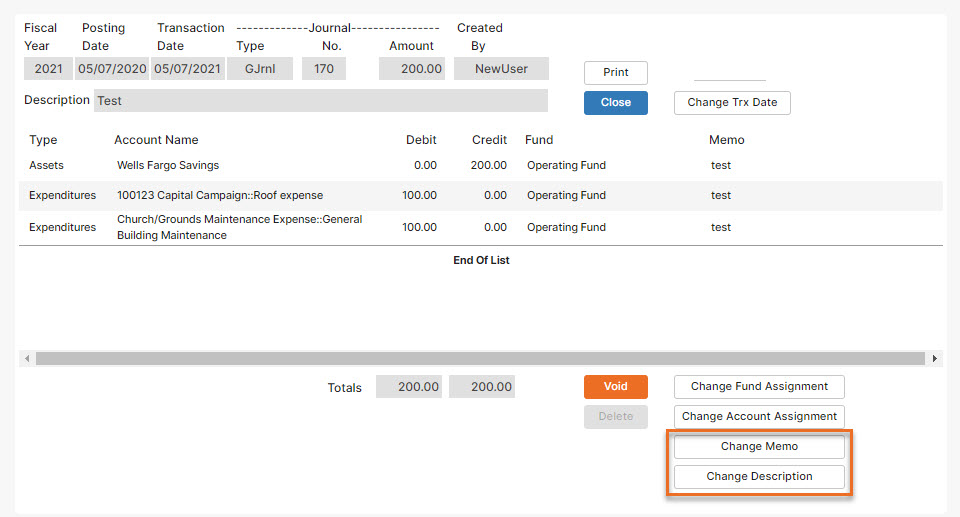This screenshot has height=517, width=960.
Task: Close the journal entry window
Action: click(x=615, y=102)
